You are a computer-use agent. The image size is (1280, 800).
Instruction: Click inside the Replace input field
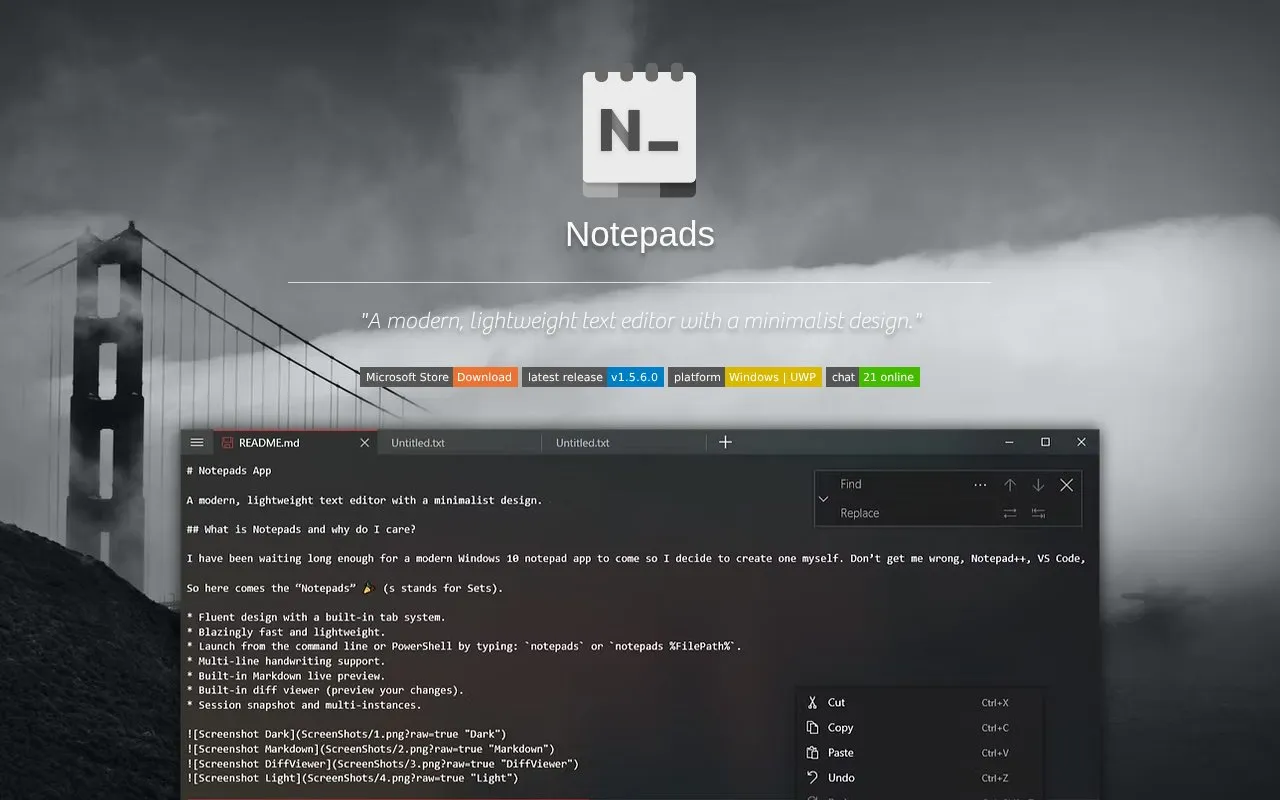tap(915, 513)
